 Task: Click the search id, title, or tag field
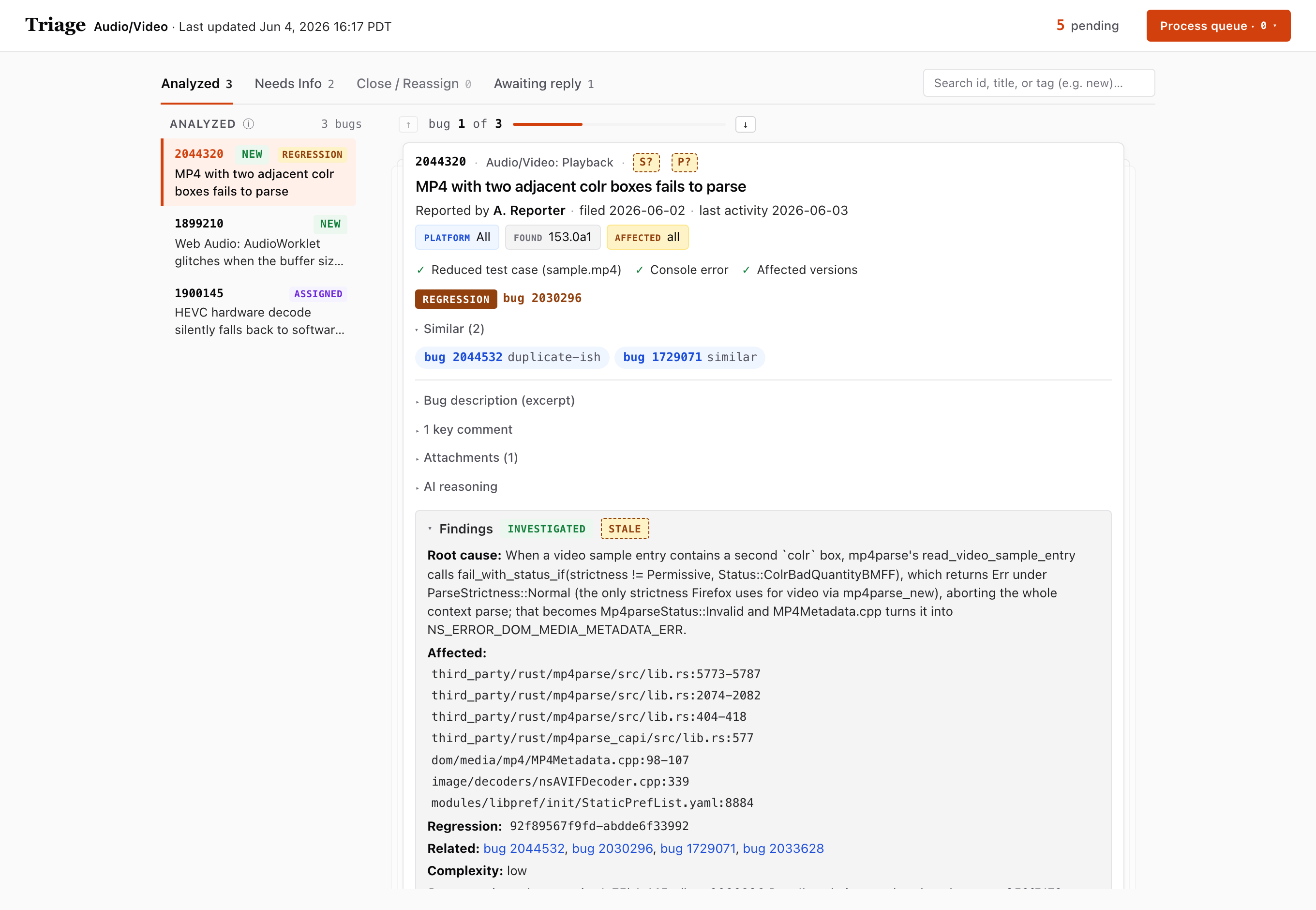click(x=1038, y=83)
